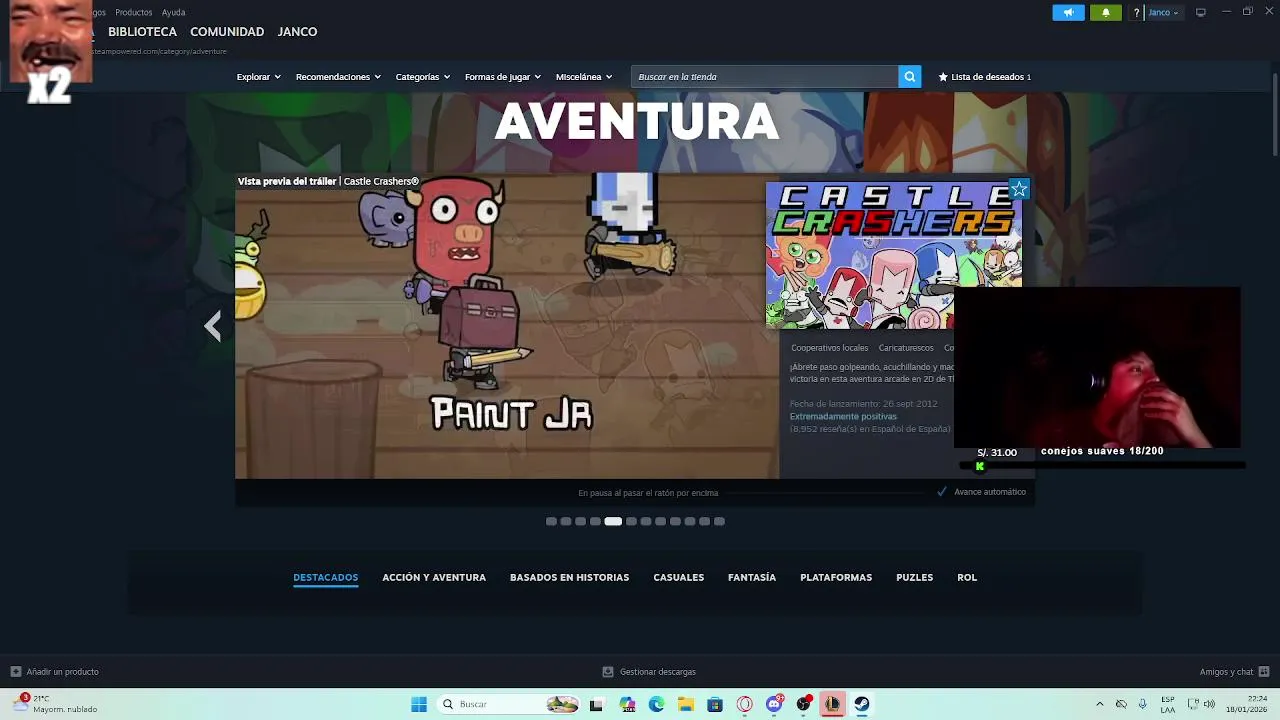
Task: Open the announcements megaphone icon
Action: tap(1068, 13)
